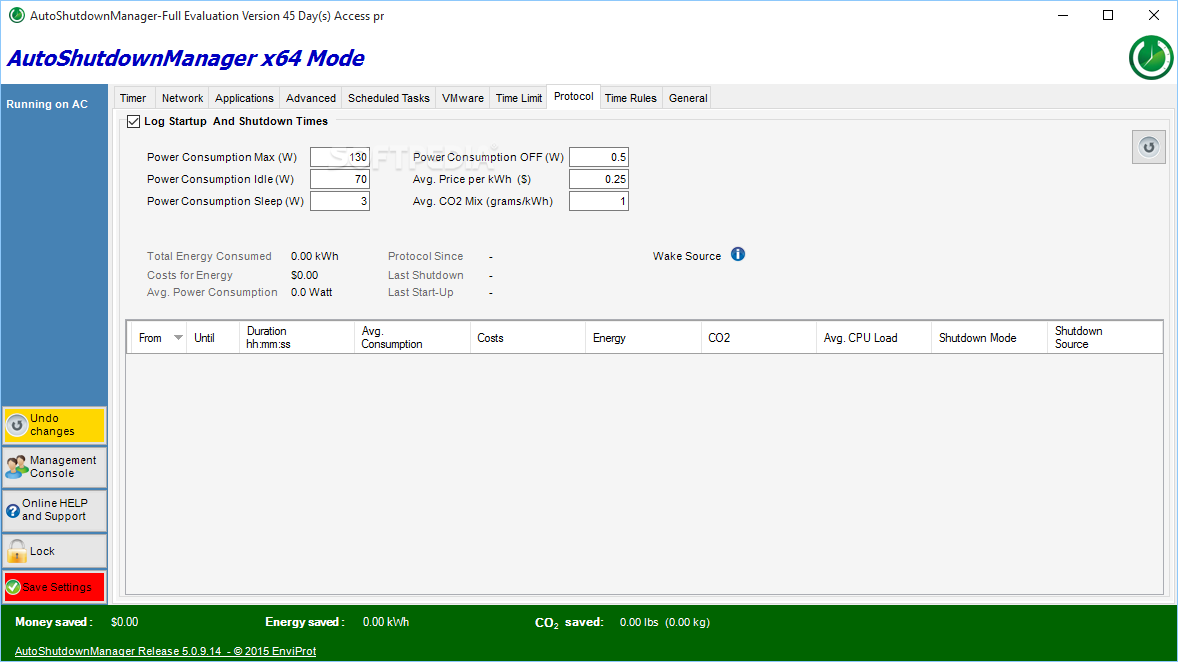
Task: Click the Undo changes button
Action: tap(54, 425)
